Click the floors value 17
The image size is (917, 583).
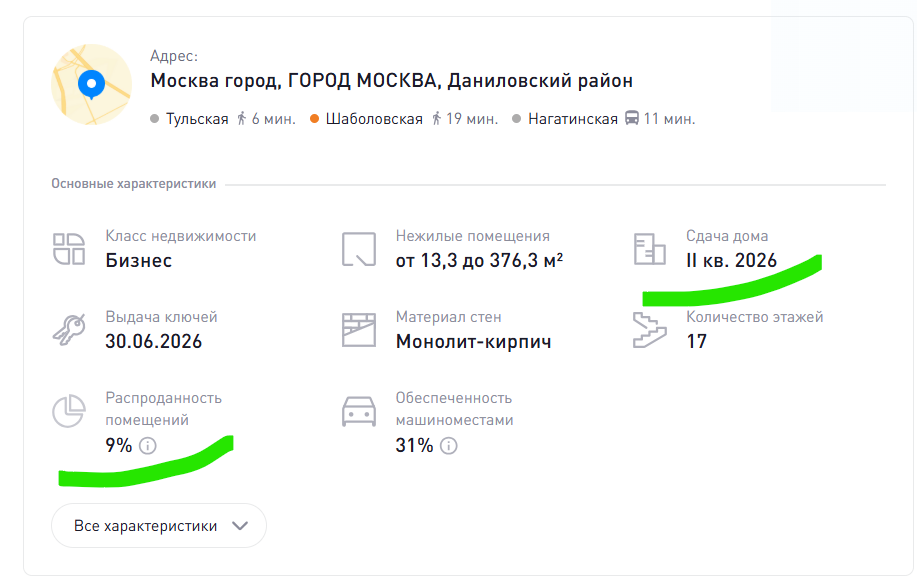point(697,341)
